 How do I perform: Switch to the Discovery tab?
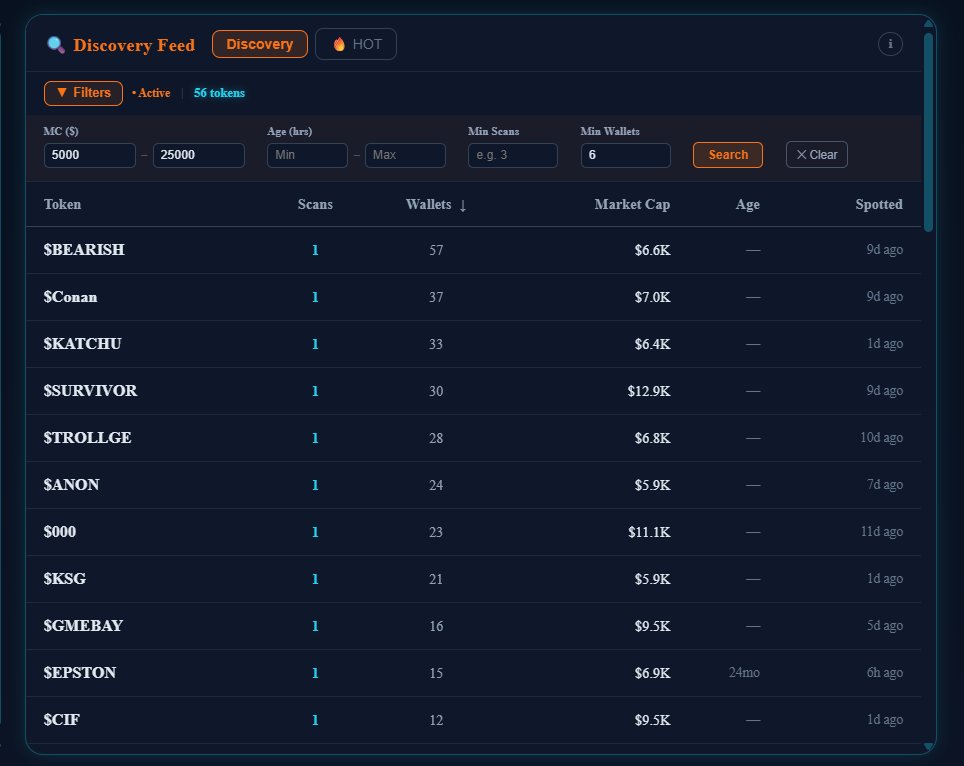click(x=259, y=44)
